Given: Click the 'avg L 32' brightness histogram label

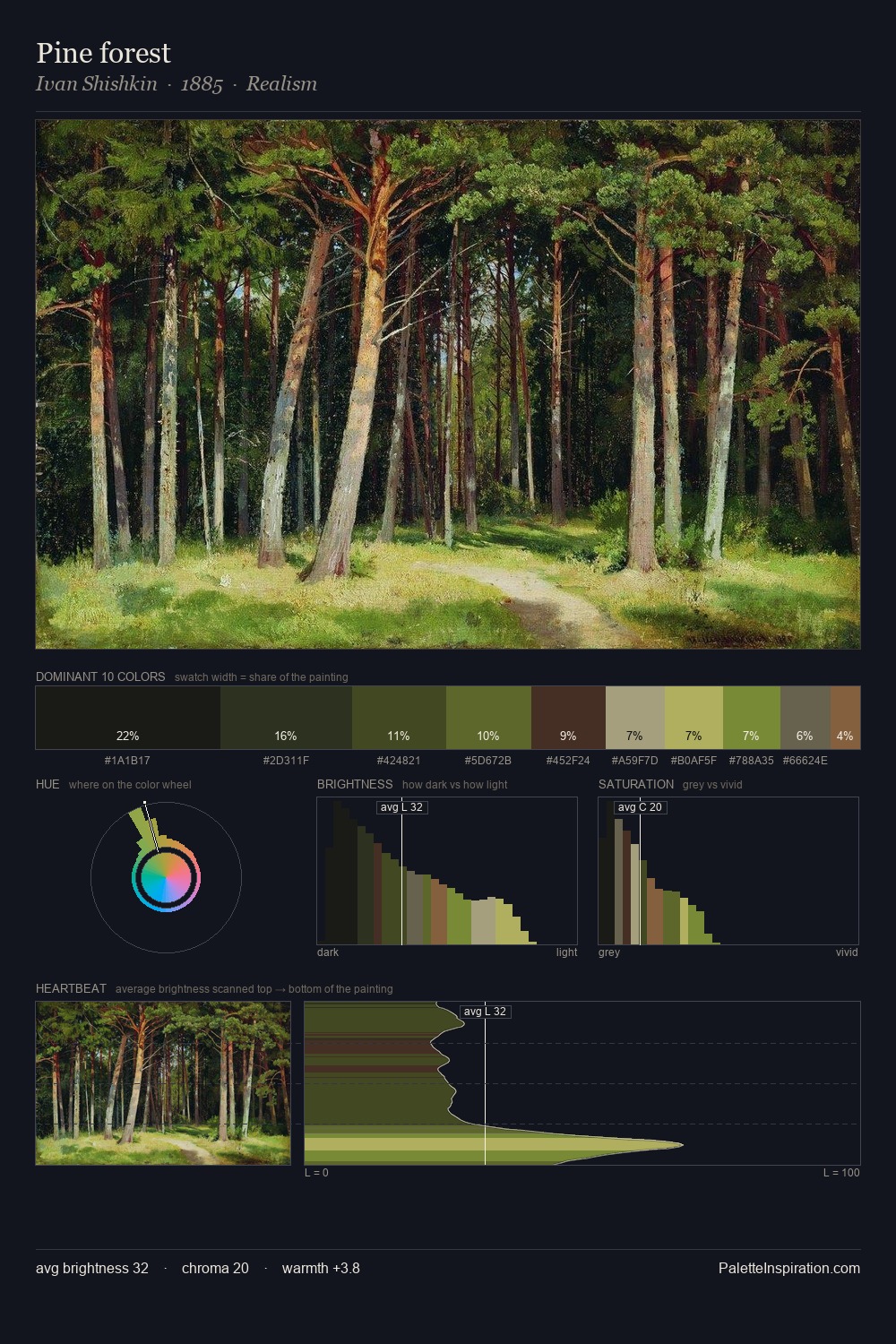Looking at the screenshot, I should pyautogui.click(x=401, y=807).
